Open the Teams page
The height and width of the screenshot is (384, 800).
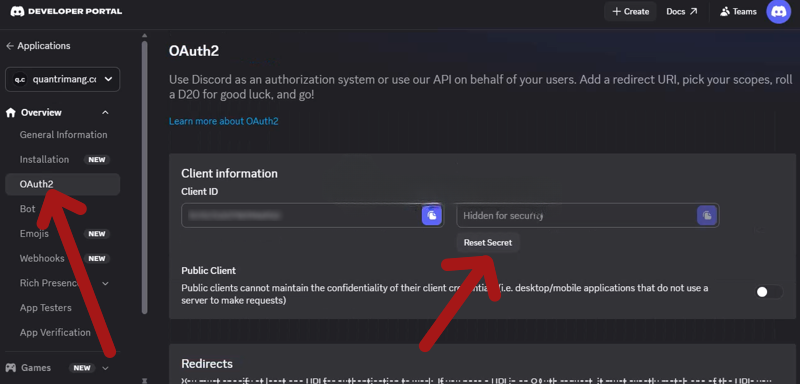click(x=738, y=11)
